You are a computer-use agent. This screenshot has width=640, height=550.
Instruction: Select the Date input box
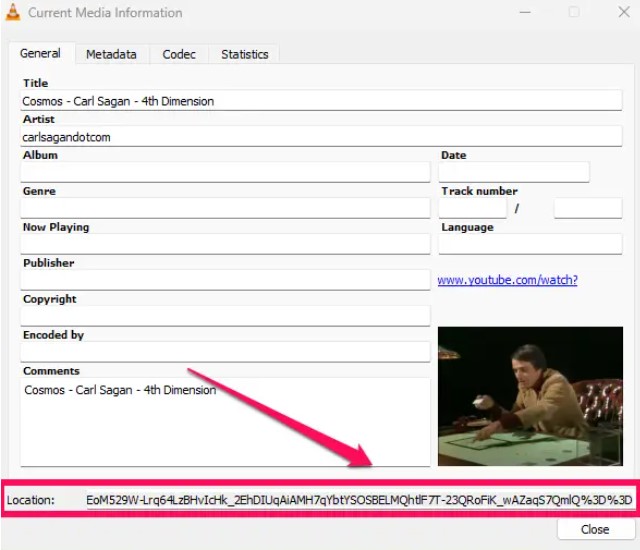[x=513, y=173]
